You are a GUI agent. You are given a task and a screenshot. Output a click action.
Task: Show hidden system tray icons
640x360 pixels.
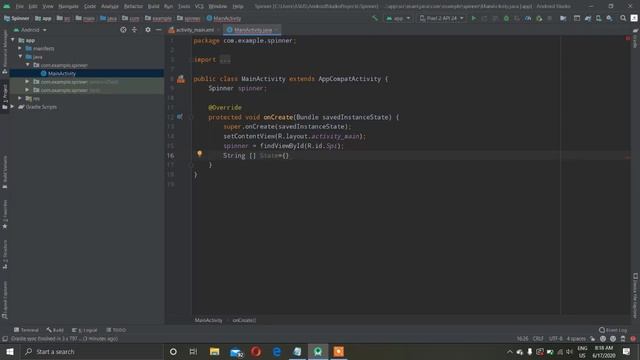tap(509, 351)
